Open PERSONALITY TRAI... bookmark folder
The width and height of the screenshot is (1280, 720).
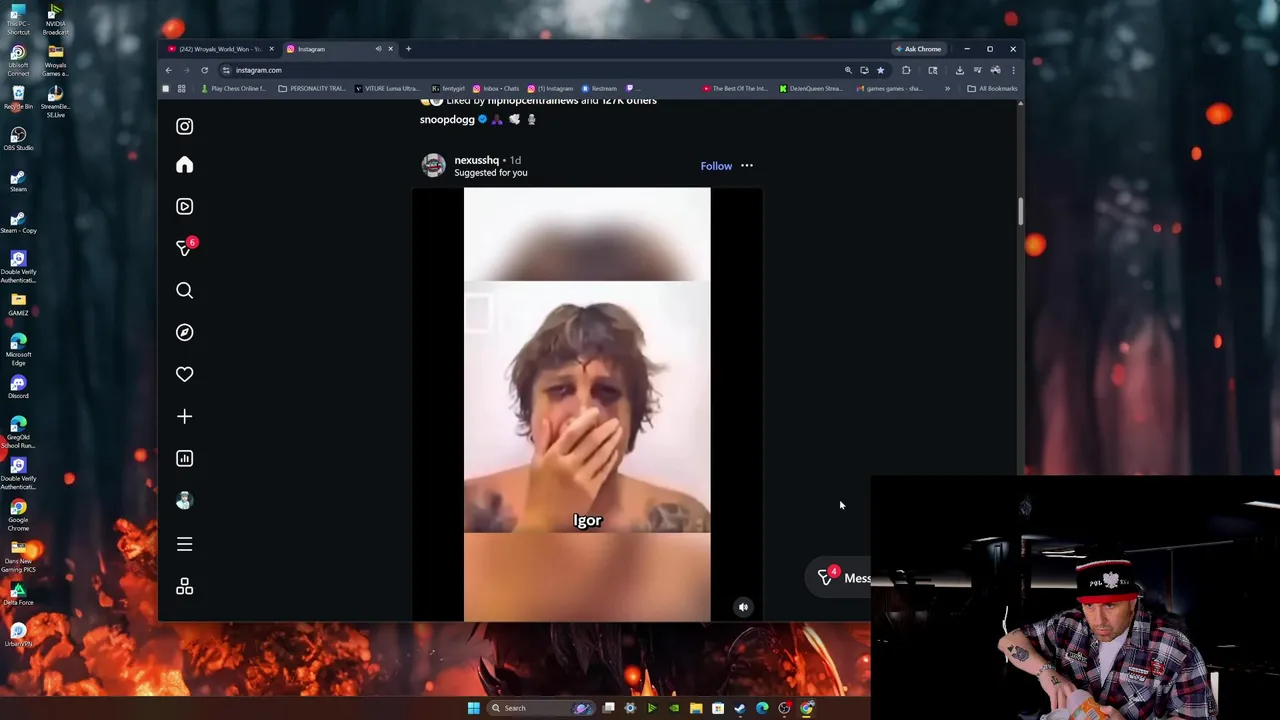[312, 89]
